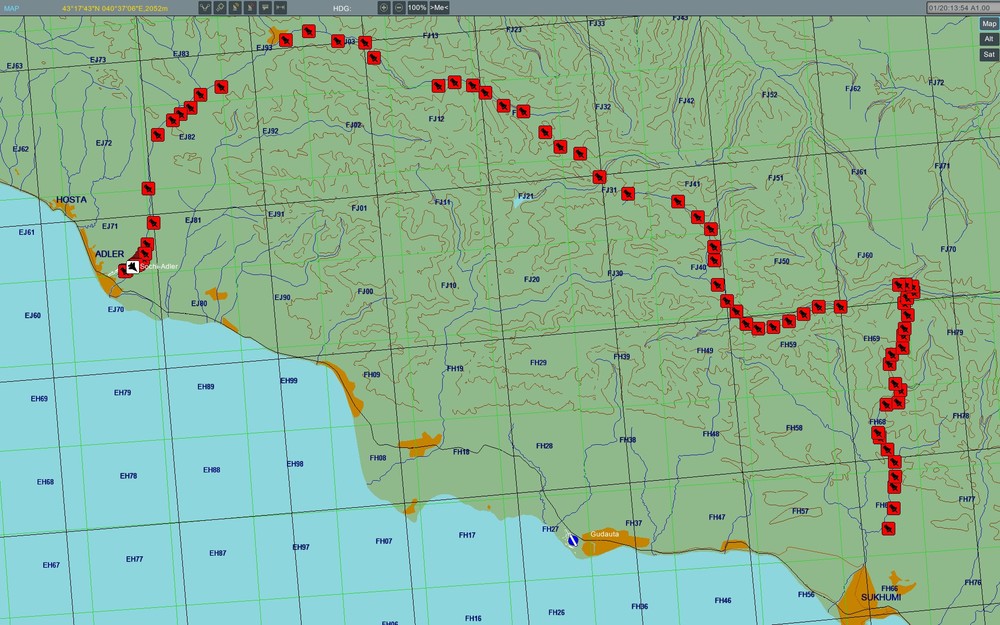Image resolution: width=1000 pixels, height=625 pixels.
Task: Click the mission clock reading 01/20:13:54
Action: (951, 7)
